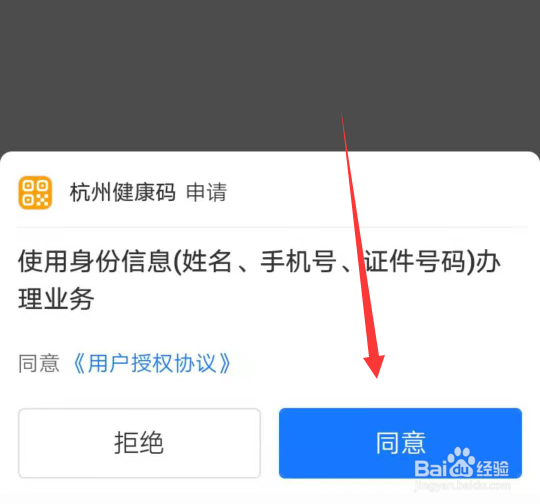Click the red arrow annotation head
Image resolution: width=540 pixels, height=504 pixels.
click(375, 366)
